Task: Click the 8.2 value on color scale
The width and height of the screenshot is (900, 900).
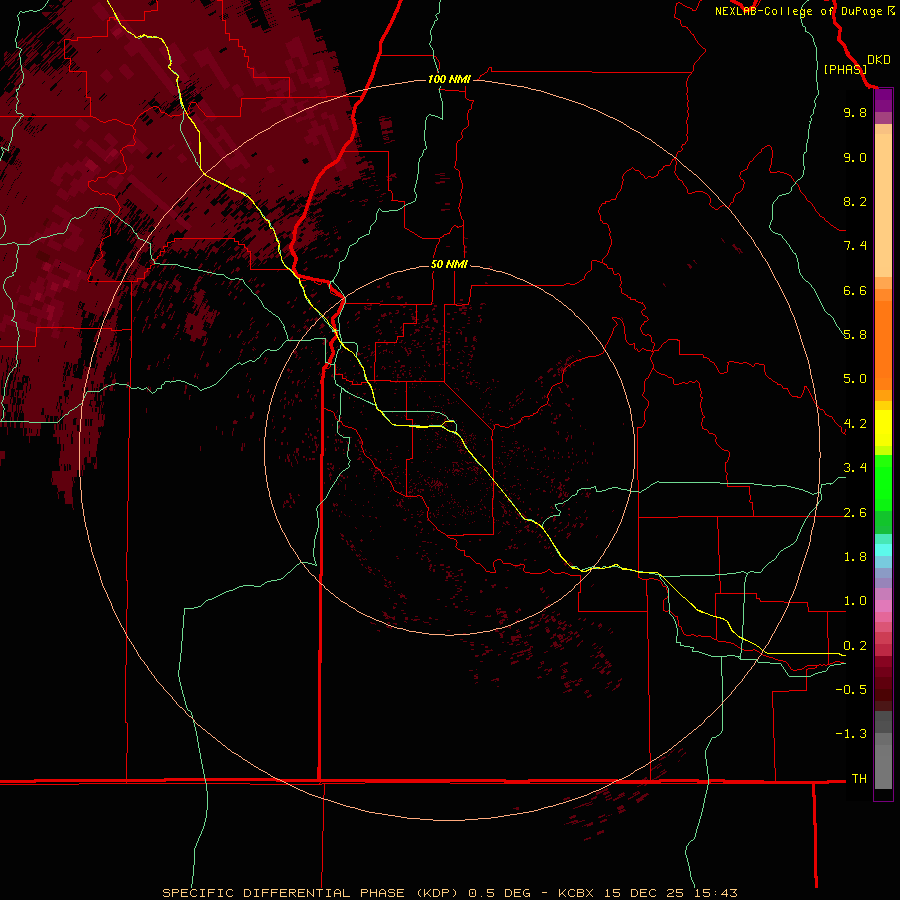Action: [x=855, y=201]
